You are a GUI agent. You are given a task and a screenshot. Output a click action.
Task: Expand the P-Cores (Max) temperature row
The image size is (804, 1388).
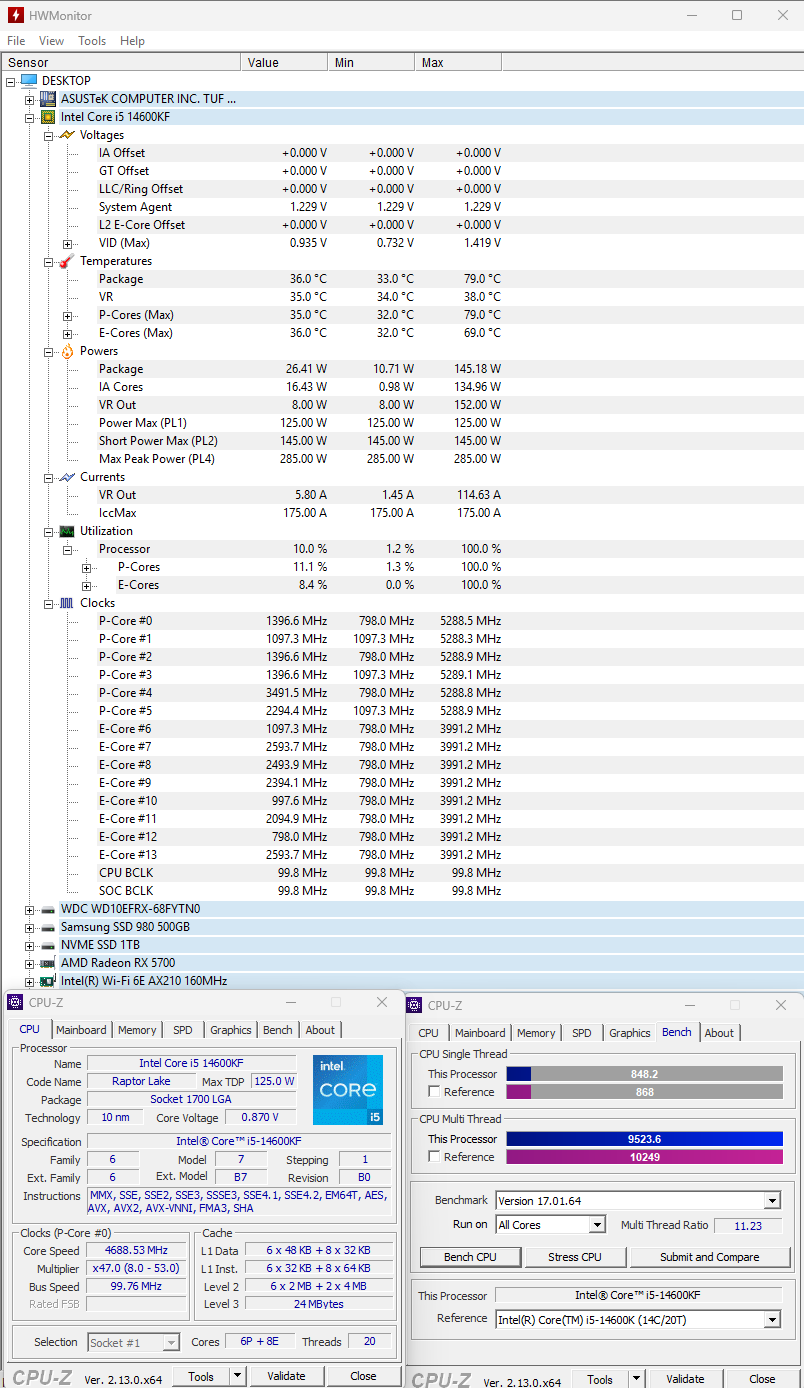pyautogui.click(x=68, y=315)
